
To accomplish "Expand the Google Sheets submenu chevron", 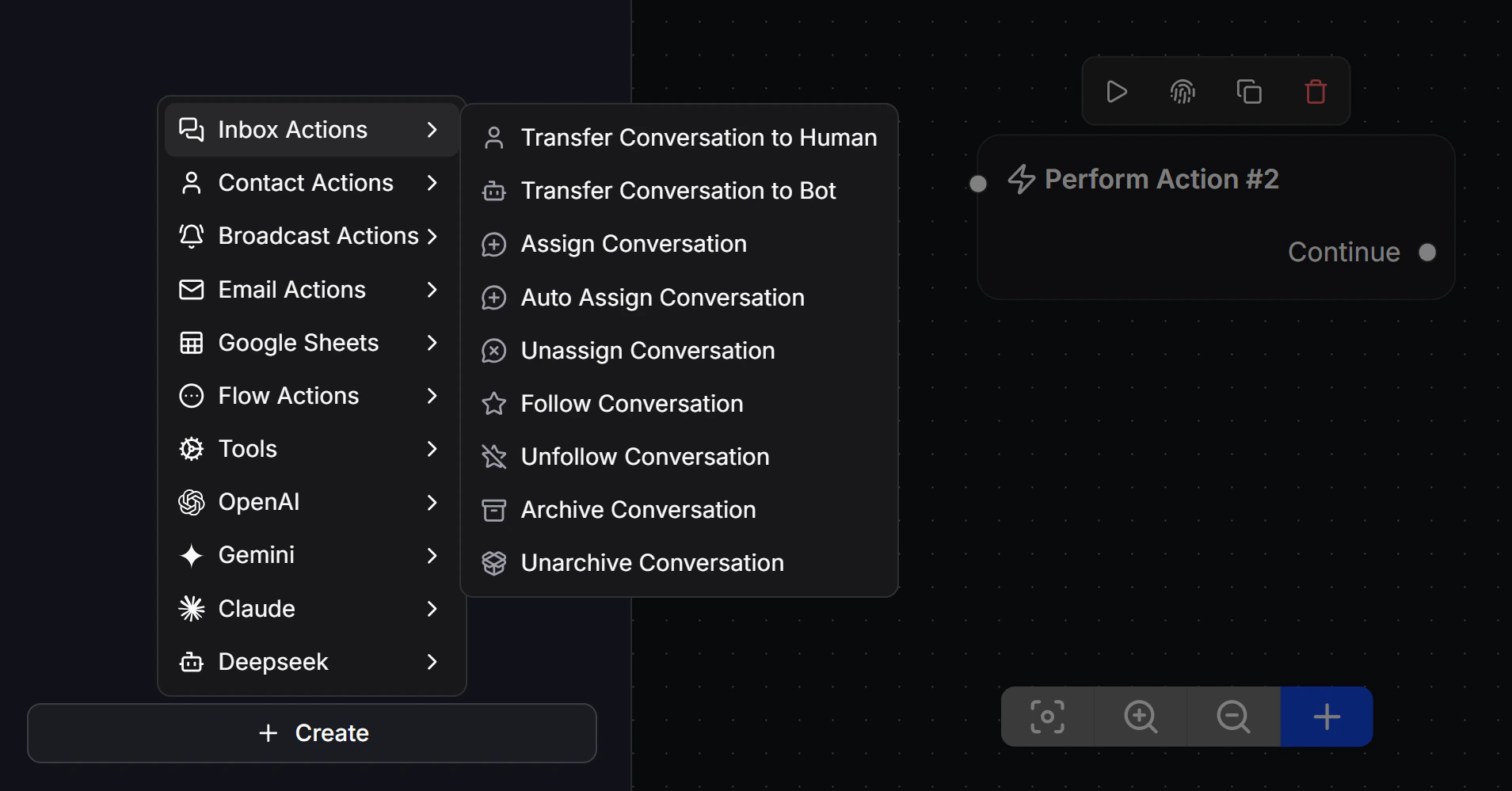I will tap(432, 343).
